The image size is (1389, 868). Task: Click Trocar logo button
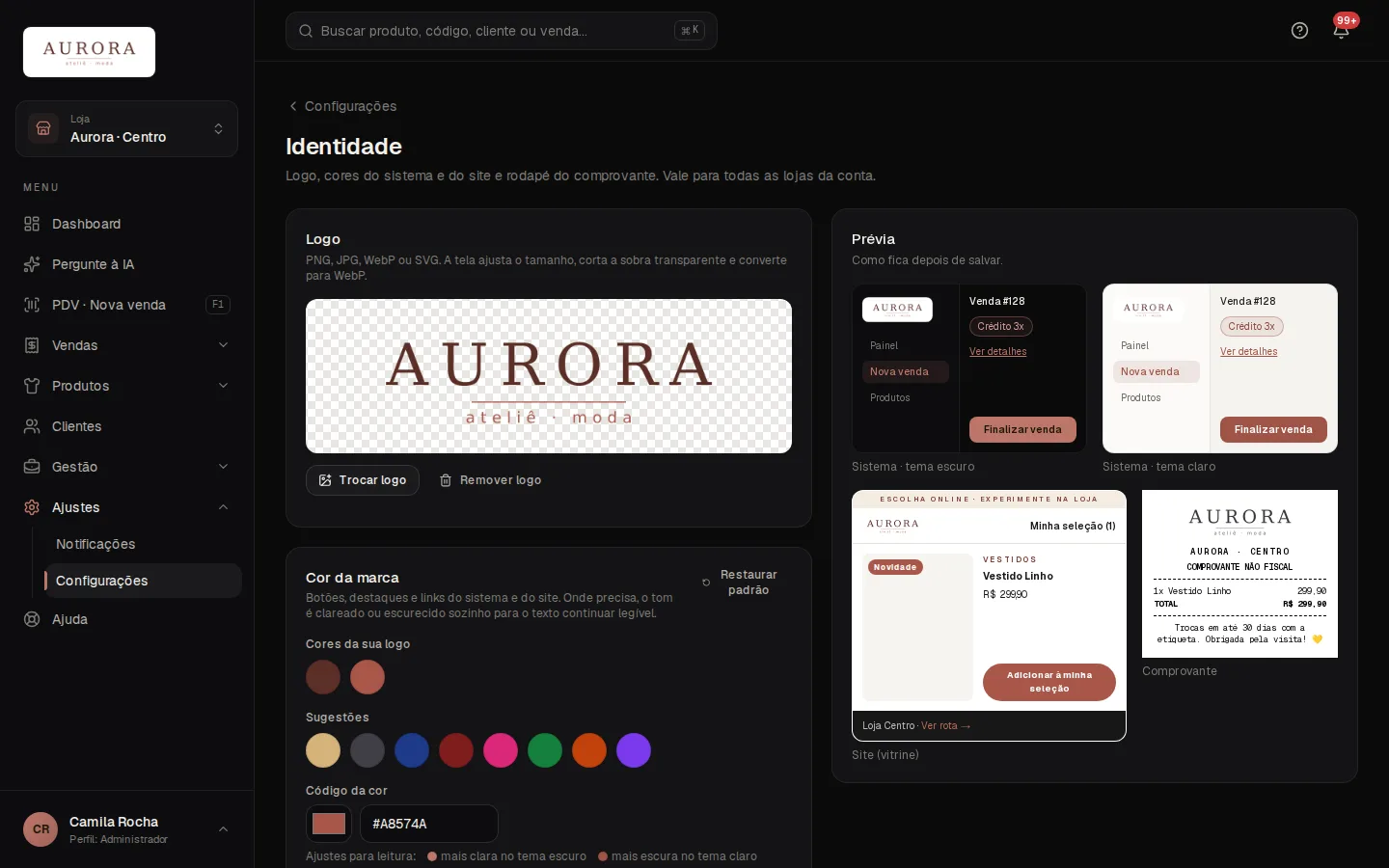tap(363, 480)
